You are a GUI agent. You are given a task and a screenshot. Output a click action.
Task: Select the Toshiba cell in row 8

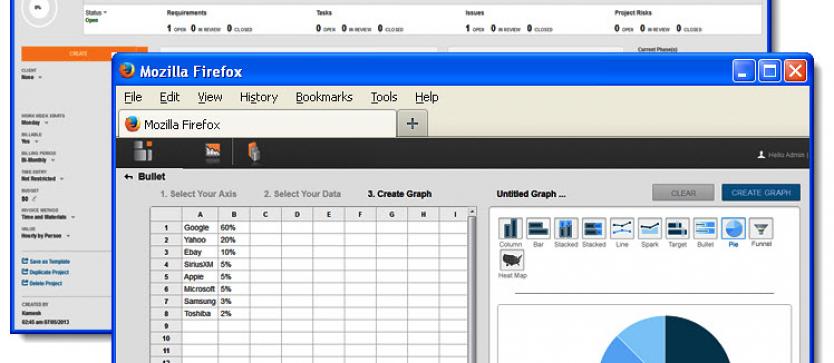point(200,314)
